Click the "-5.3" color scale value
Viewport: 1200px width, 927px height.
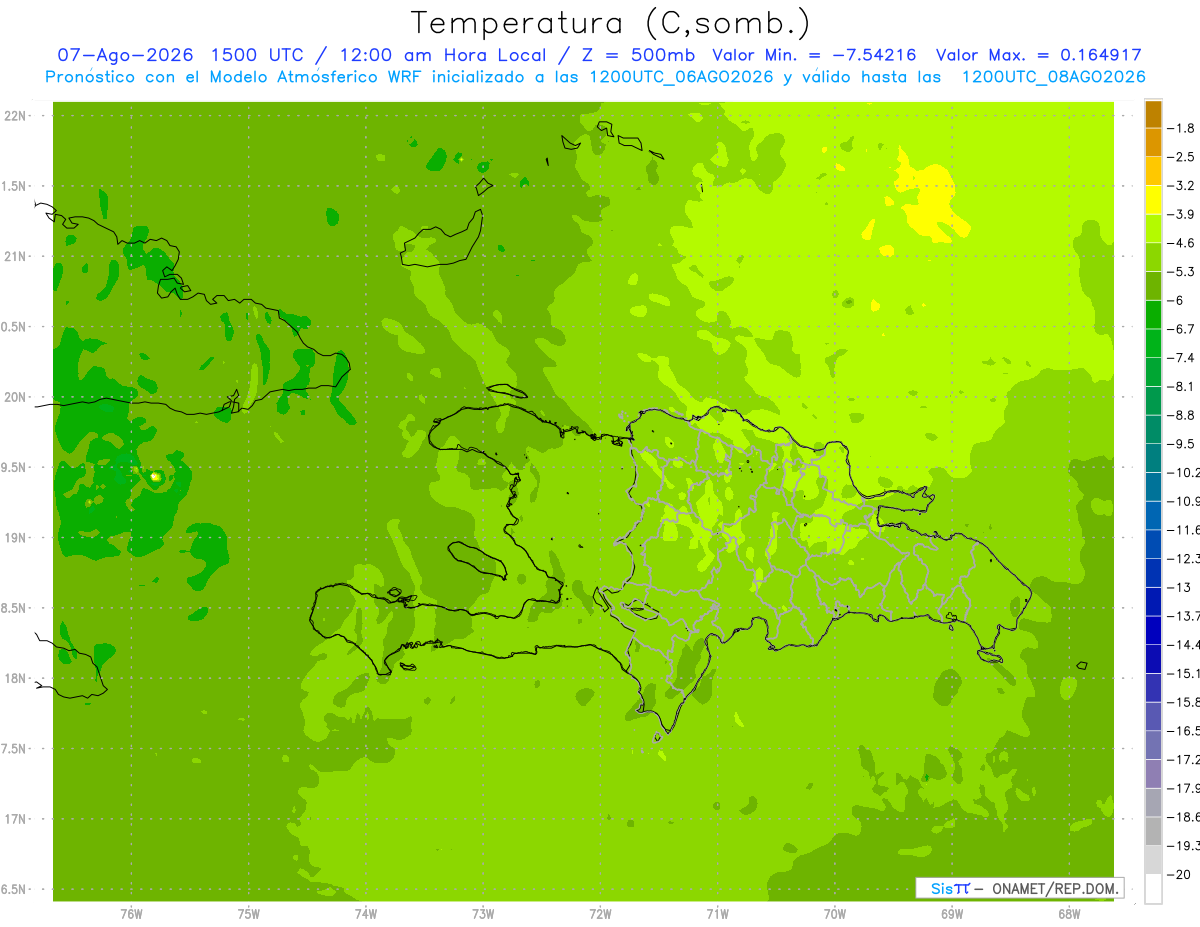[1182, 271]
